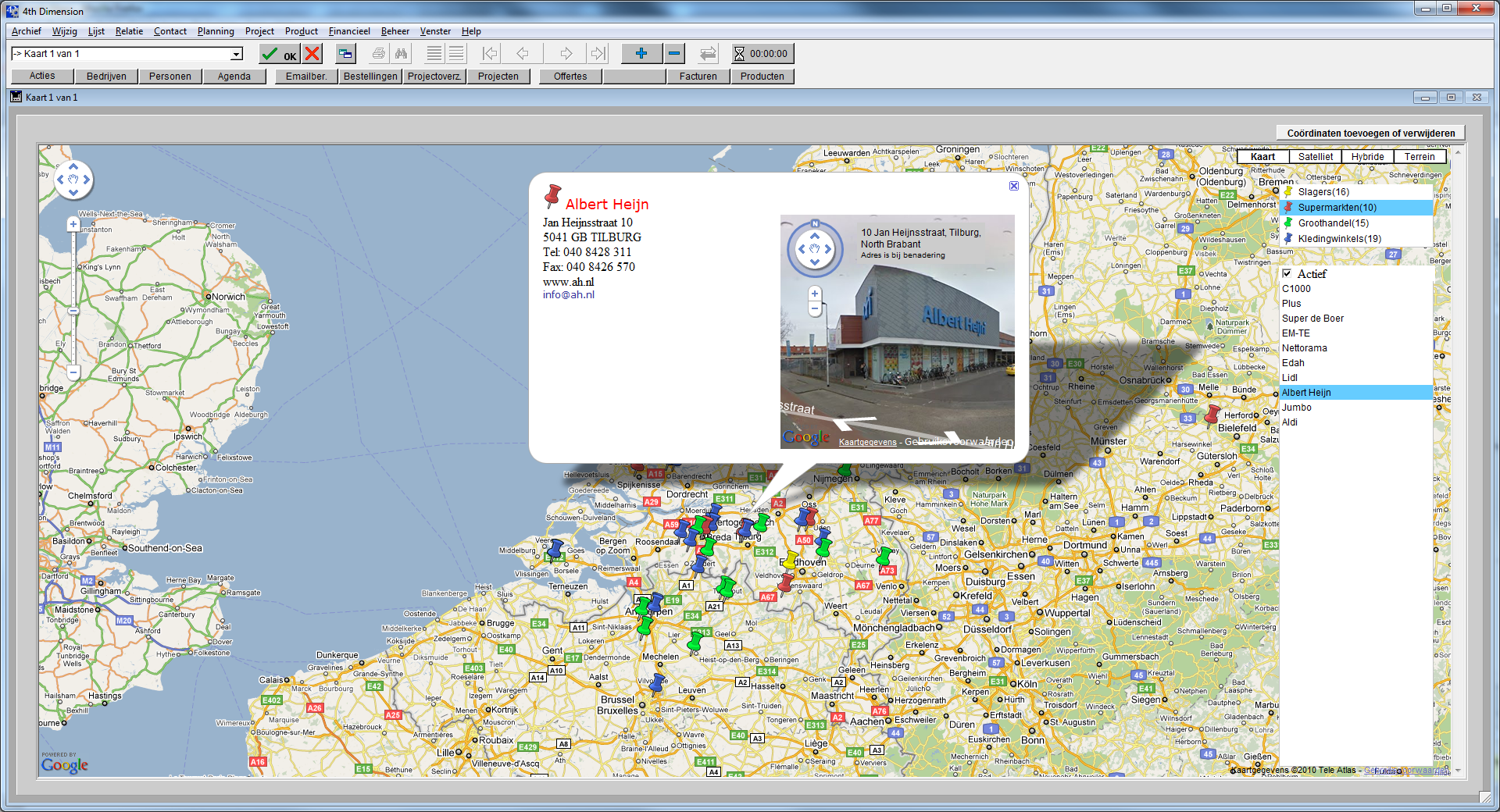Go to previous record arrow
This screenshot has width=1500, height=812.
pos(523,54)
